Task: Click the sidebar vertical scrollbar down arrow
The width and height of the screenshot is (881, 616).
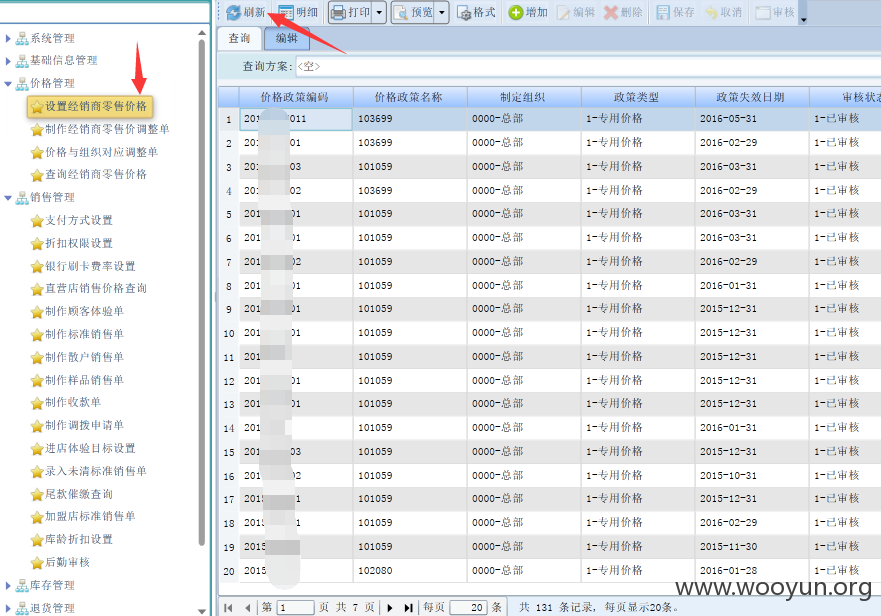Action: pyautogui.click(x=202, y=611)
